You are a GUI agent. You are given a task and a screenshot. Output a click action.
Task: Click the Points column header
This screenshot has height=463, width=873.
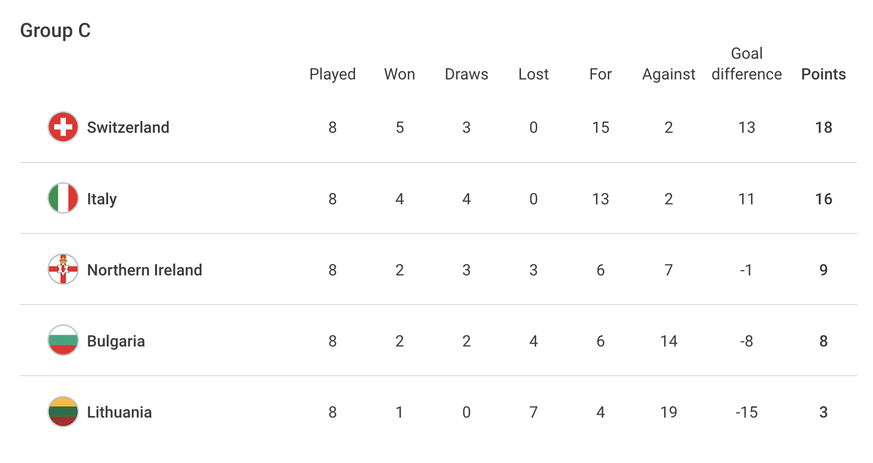(x=823, y=74)
